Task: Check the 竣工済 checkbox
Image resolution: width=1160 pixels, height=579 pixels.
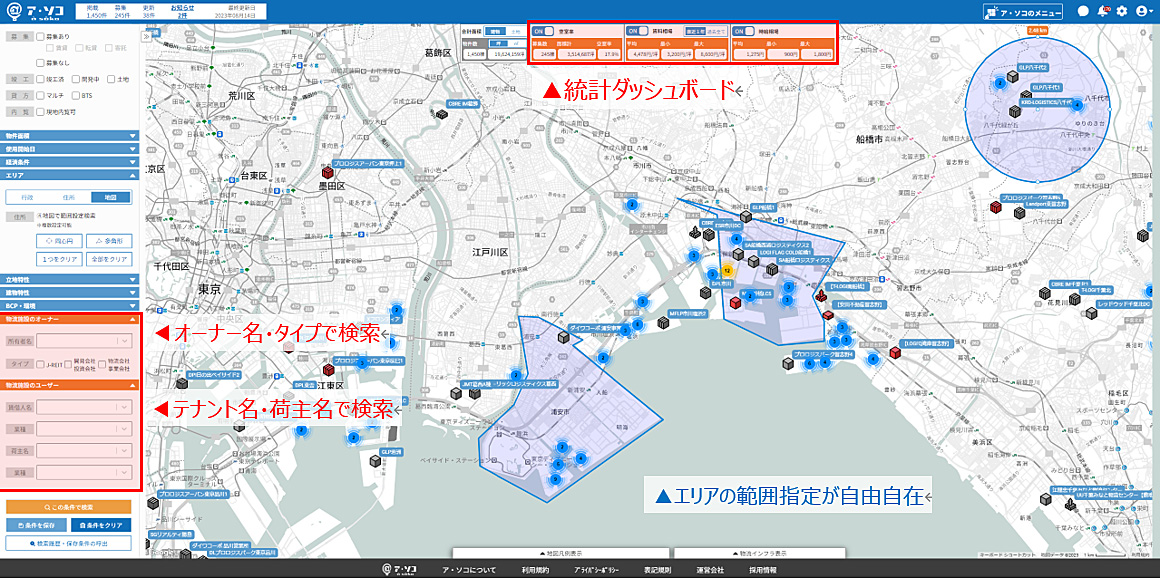Action: click(x=41, y=79)
